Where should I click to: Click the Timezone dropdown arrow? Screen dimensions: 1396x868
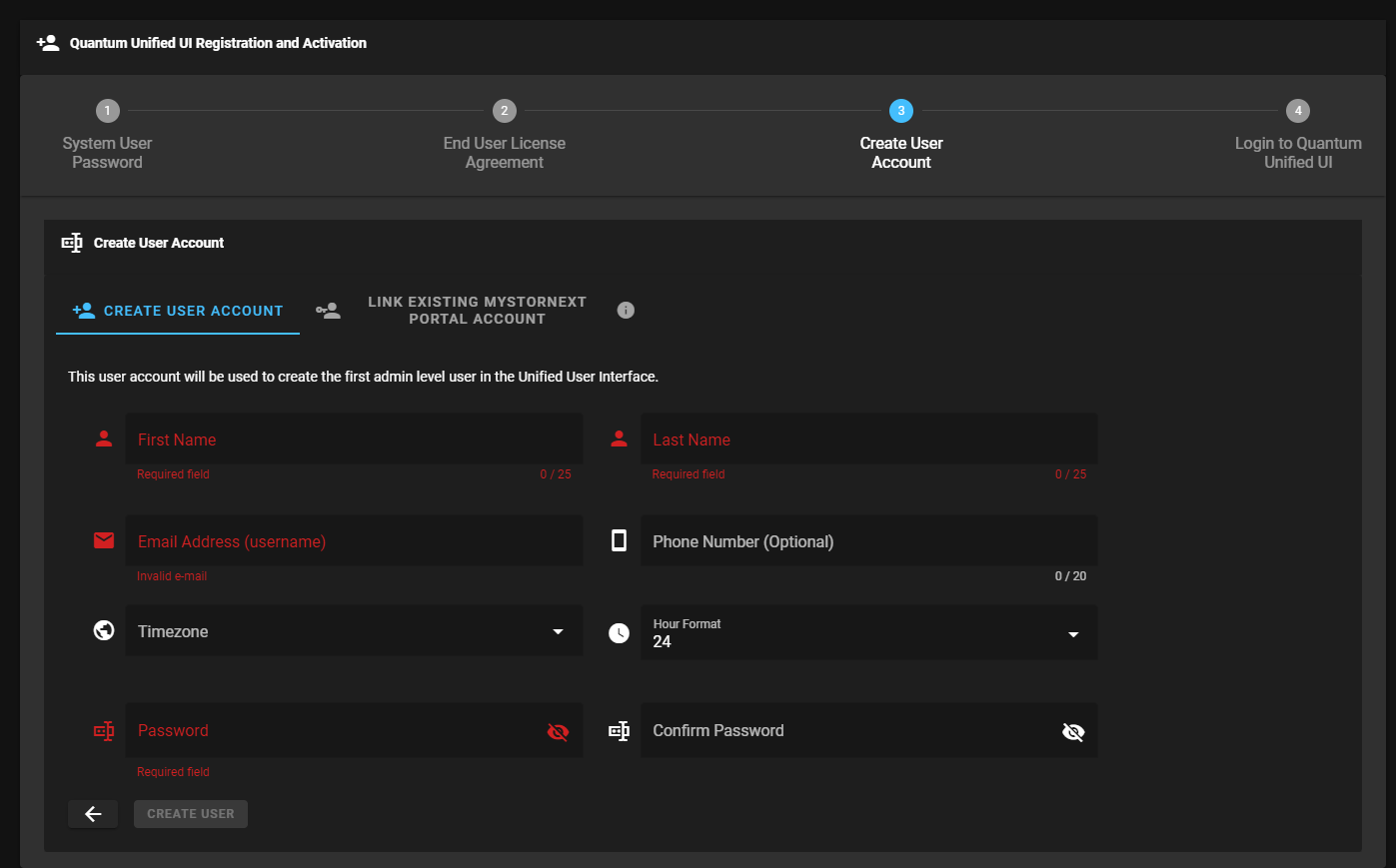pos(558,631)
